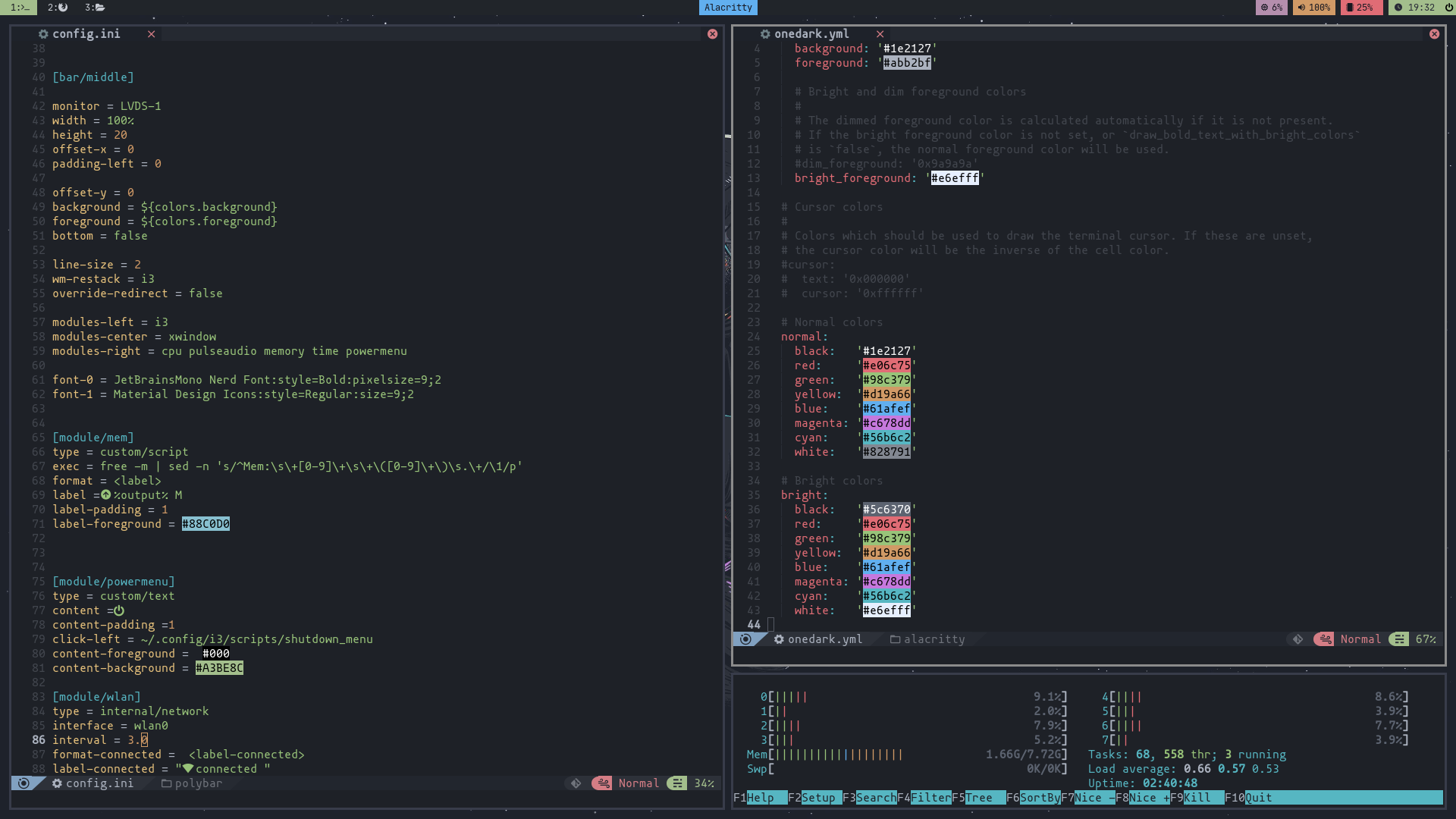Click the red close circle in config.ini pane

[x=712, y=34]
